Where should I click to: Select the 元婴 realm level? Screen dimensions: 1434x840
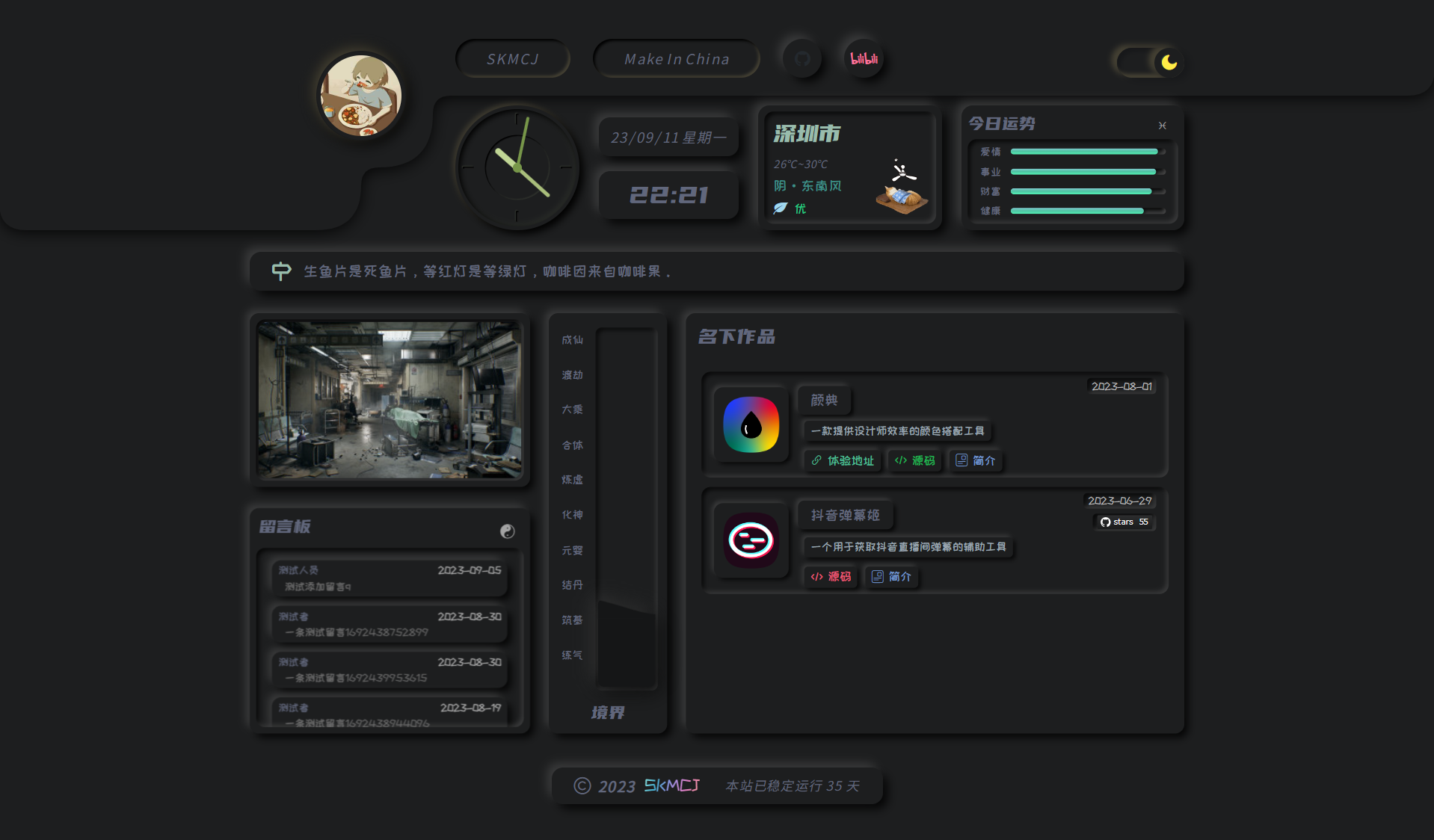click(x=572, y=550)
